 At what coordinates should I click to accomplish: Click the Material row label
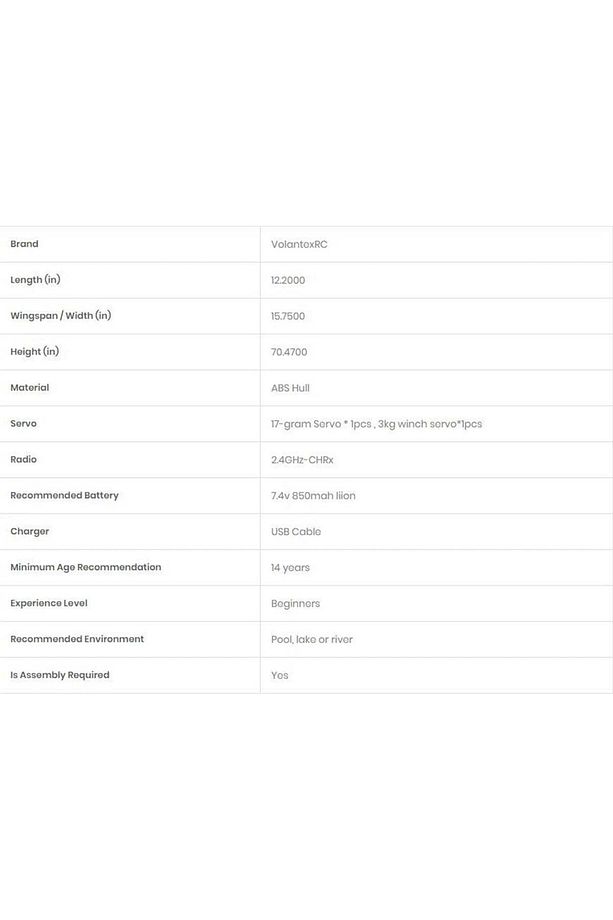pos(30,388)
